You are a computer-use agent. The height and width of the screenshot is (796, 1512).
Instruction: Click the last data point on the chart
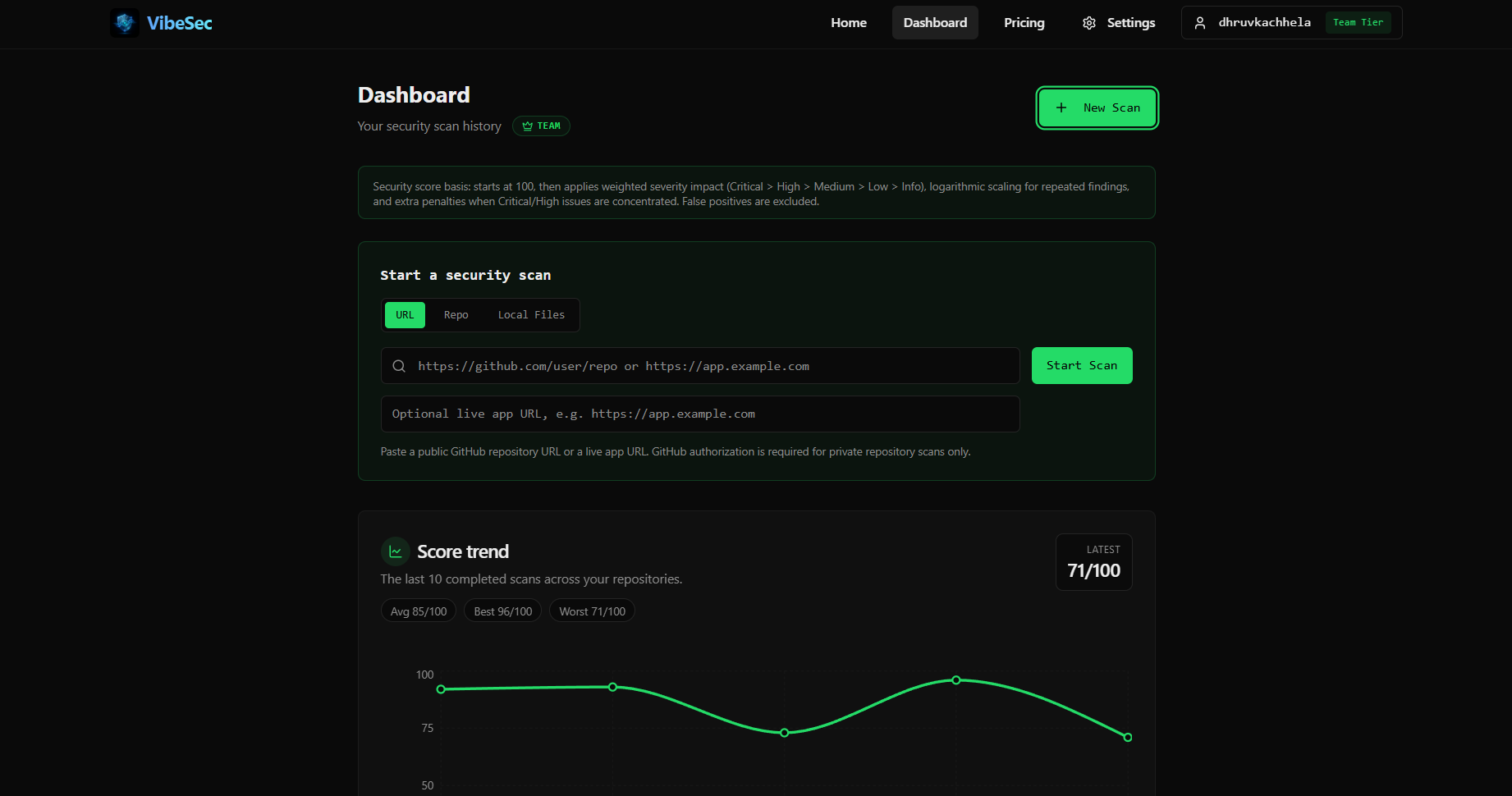coord(1128,738)
